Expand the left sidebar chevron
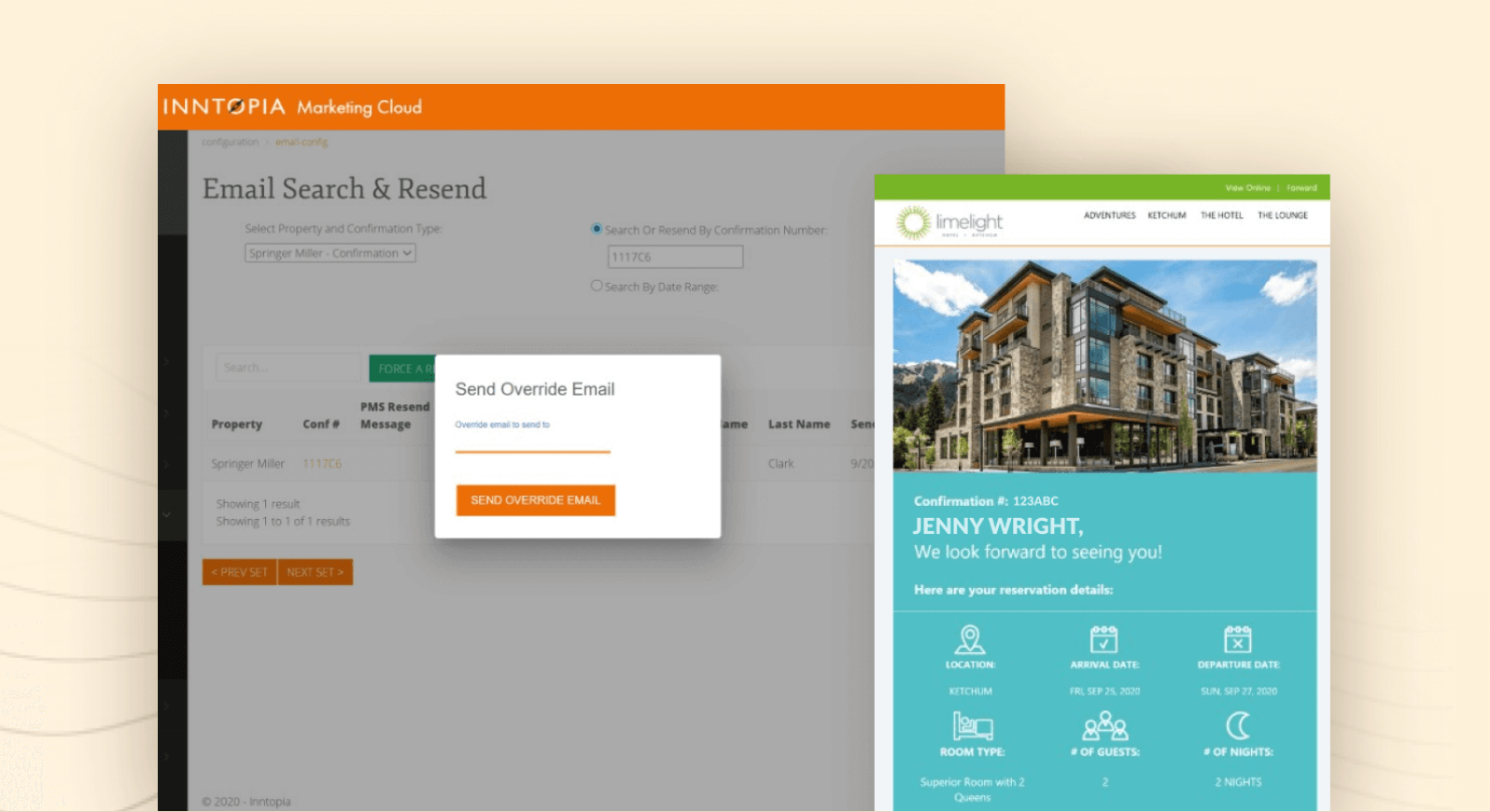Image resolution: width=1490 pixels, height=812 pixels. pyautogui.click(x=167, y=513)
